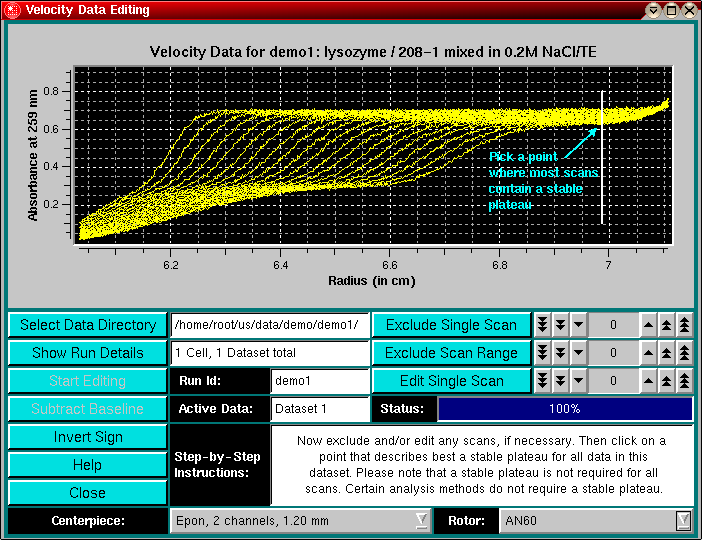702x540 pixels.
Task: Click the Close button in left panel
Action: (x=88, y=493)
